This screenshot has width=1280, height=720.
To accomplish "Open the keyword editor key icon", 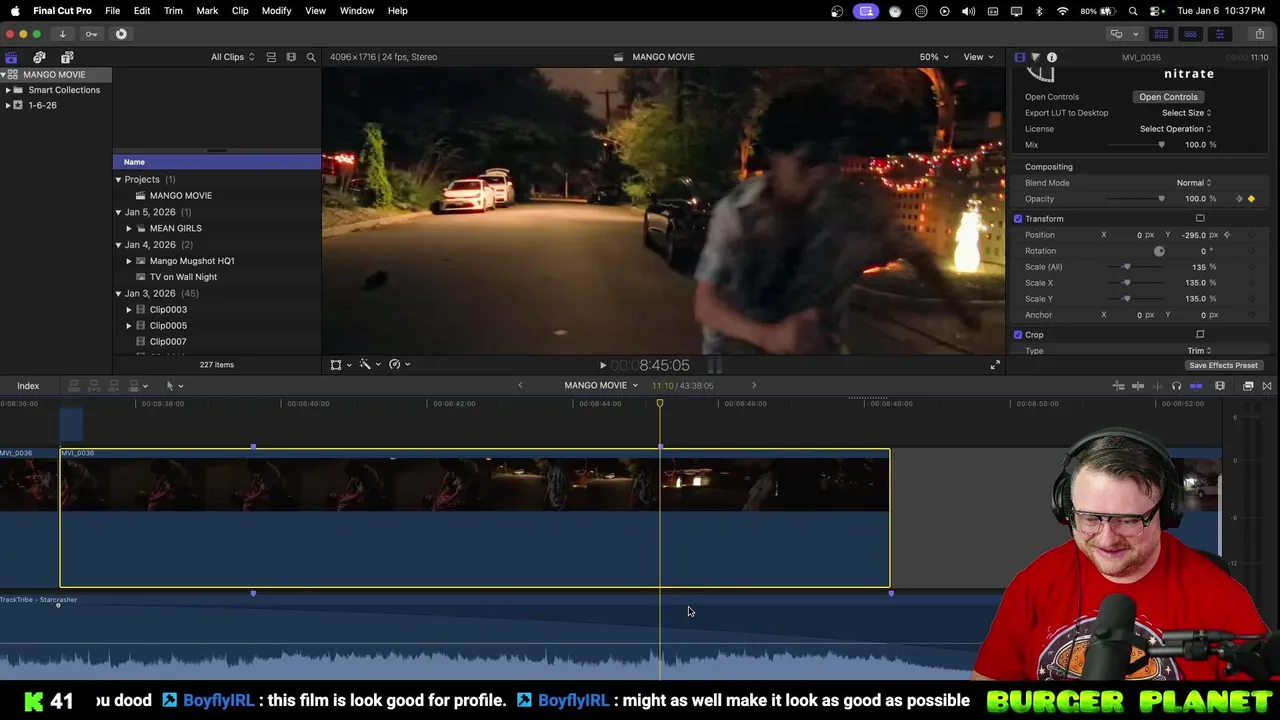I will pos(91,34).
